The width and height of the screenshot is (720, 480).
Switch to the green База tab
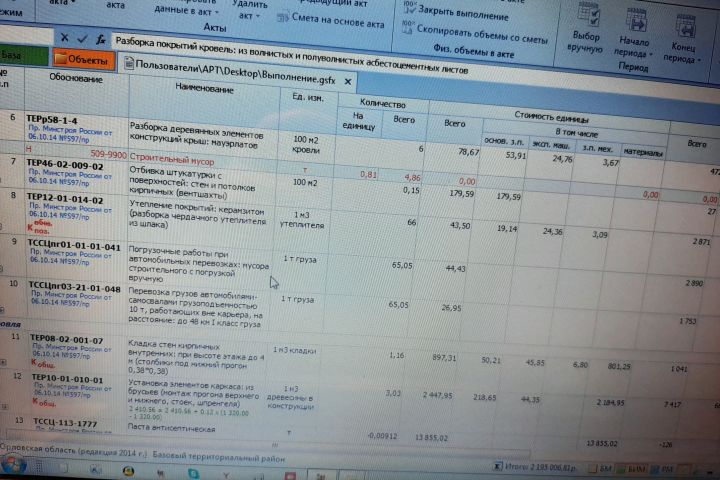pyautogui.click(x=23, y=56)
